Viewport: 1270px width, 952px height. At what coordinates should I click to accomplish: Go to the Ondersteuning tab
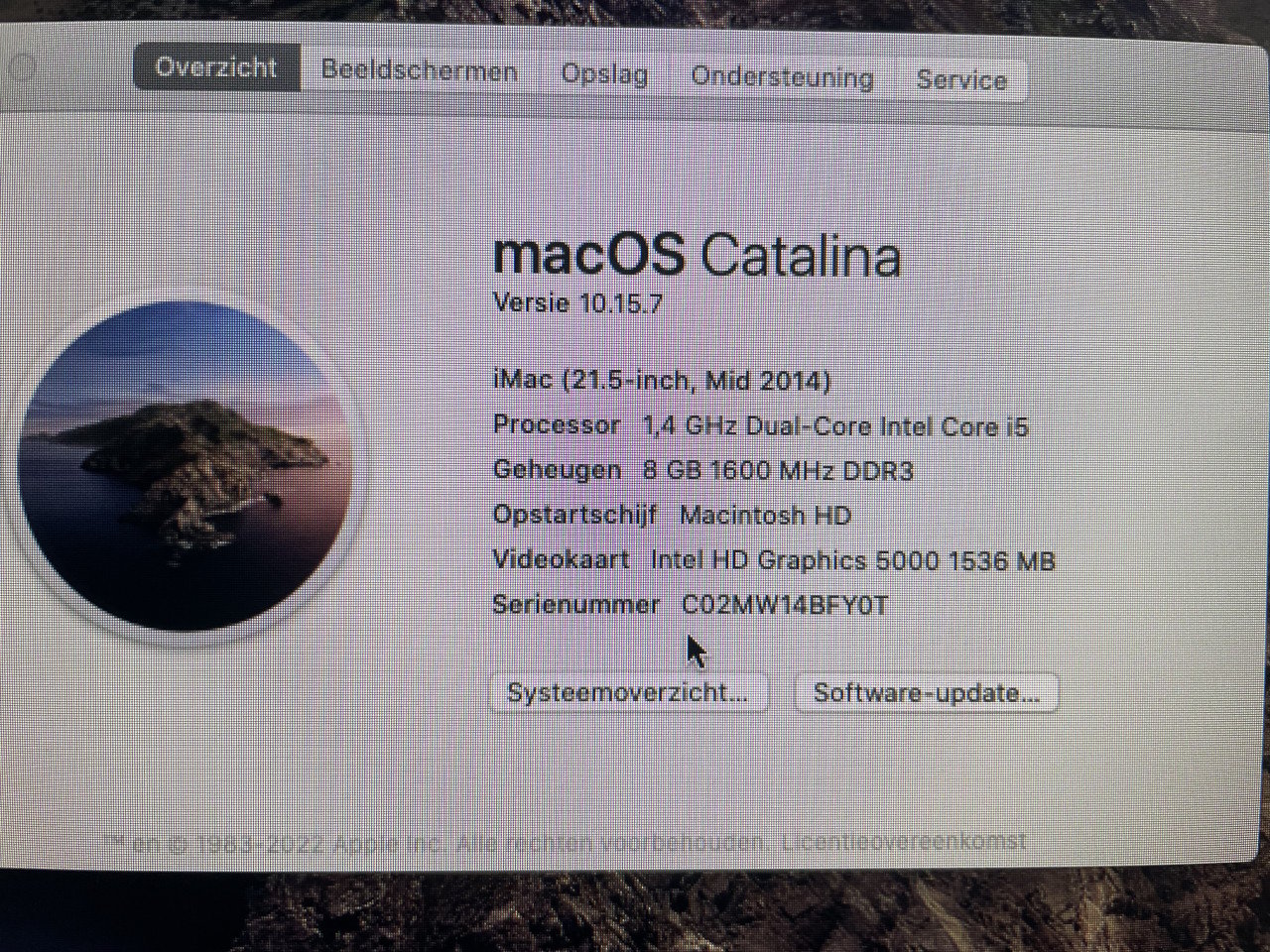tap(782, 77)
